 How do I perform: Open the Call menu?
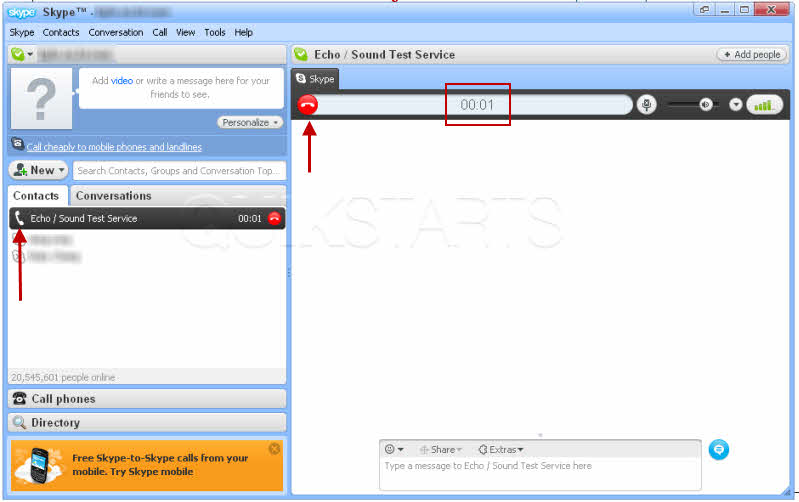pyautogui.click(x=159, y=33)
